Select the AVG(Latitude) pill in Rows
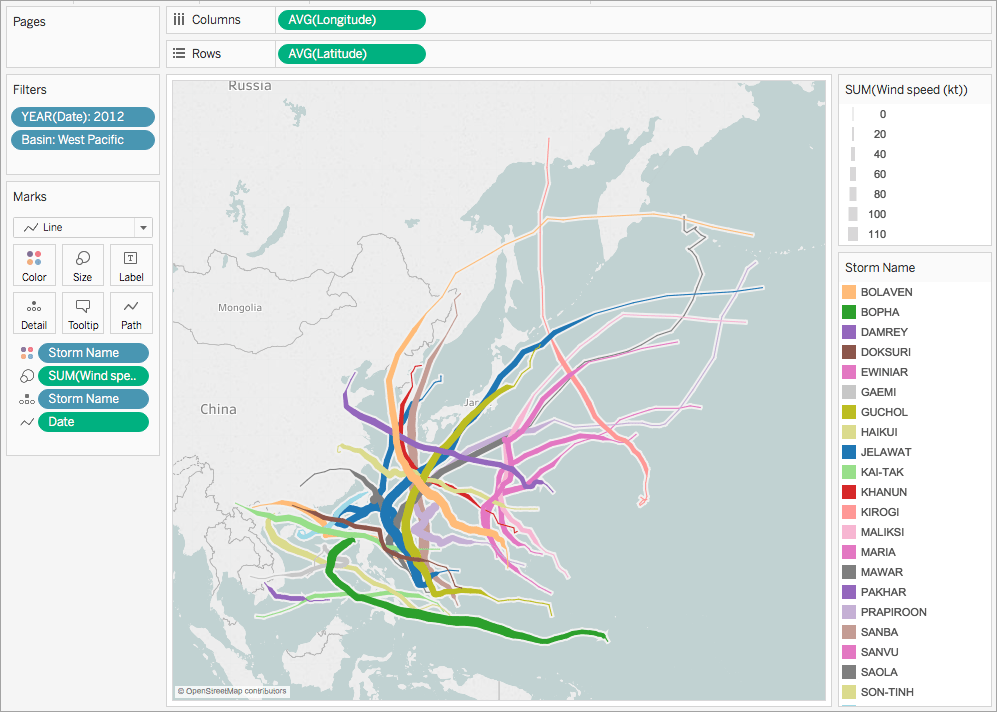This screenshot has width=997, height=712. pyautogui.click(x=352, y=54)
